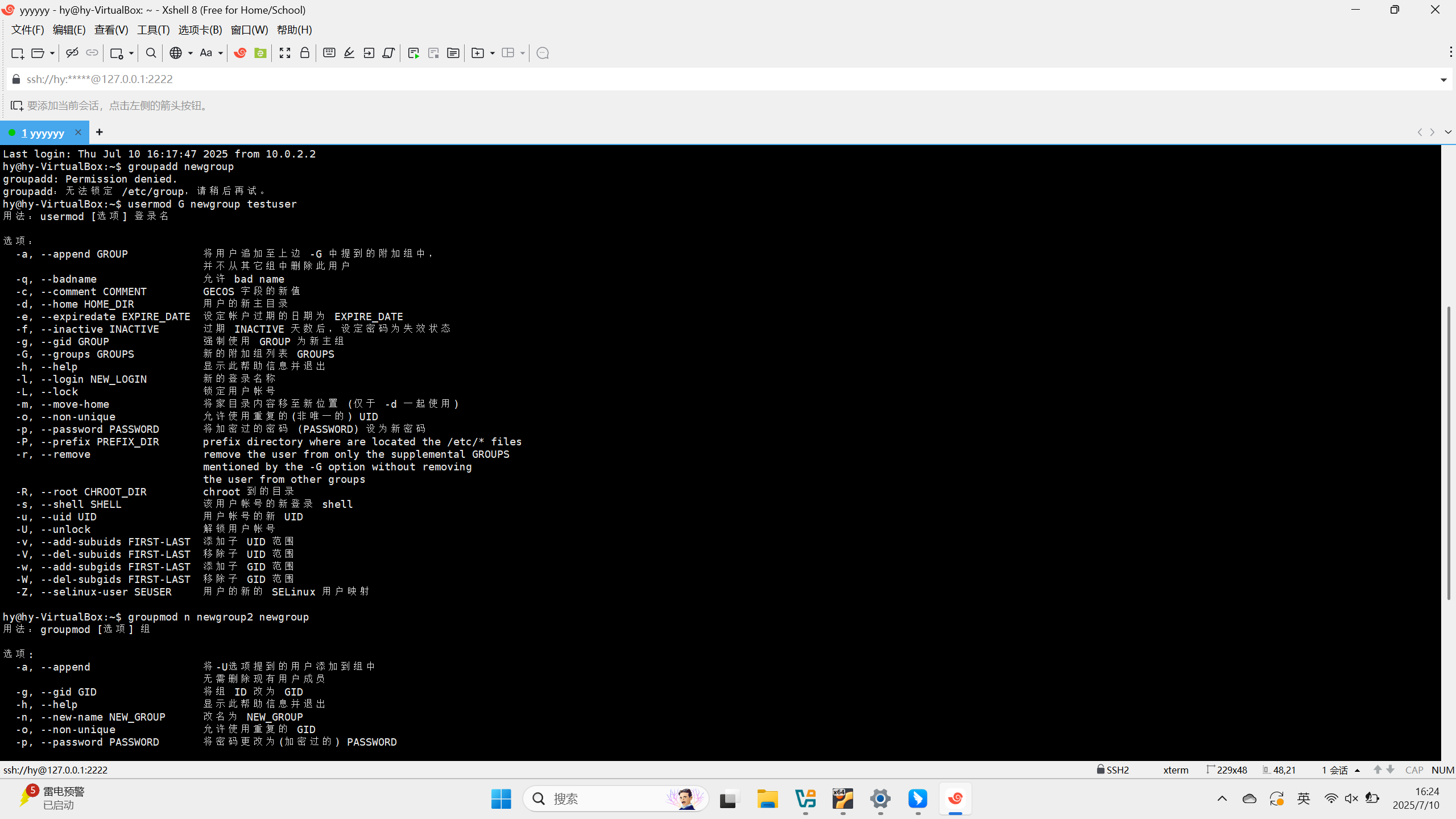Open the 选项卡(B) menu
Viewport: 1456px width, 819px height.
(200, 30)
